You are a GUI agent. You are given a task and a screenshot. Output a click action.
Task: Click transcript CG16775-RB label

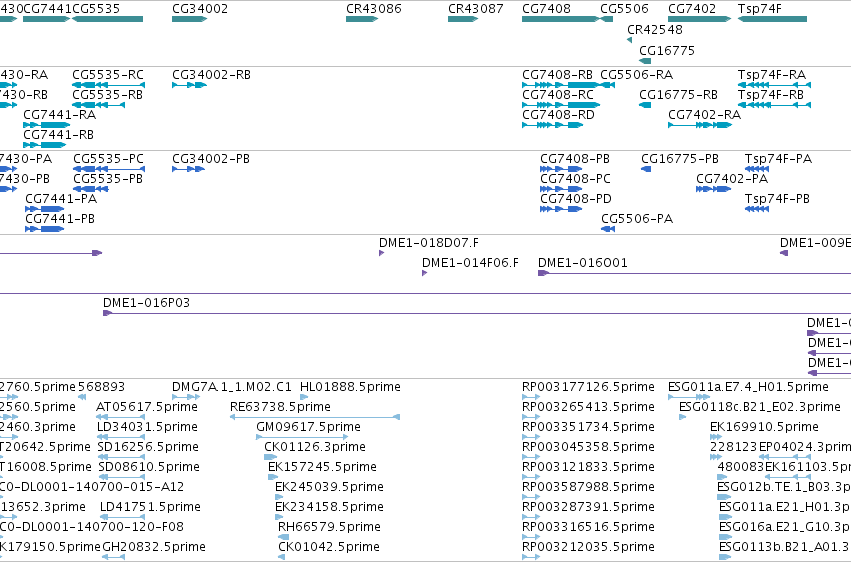coord(678,94)
